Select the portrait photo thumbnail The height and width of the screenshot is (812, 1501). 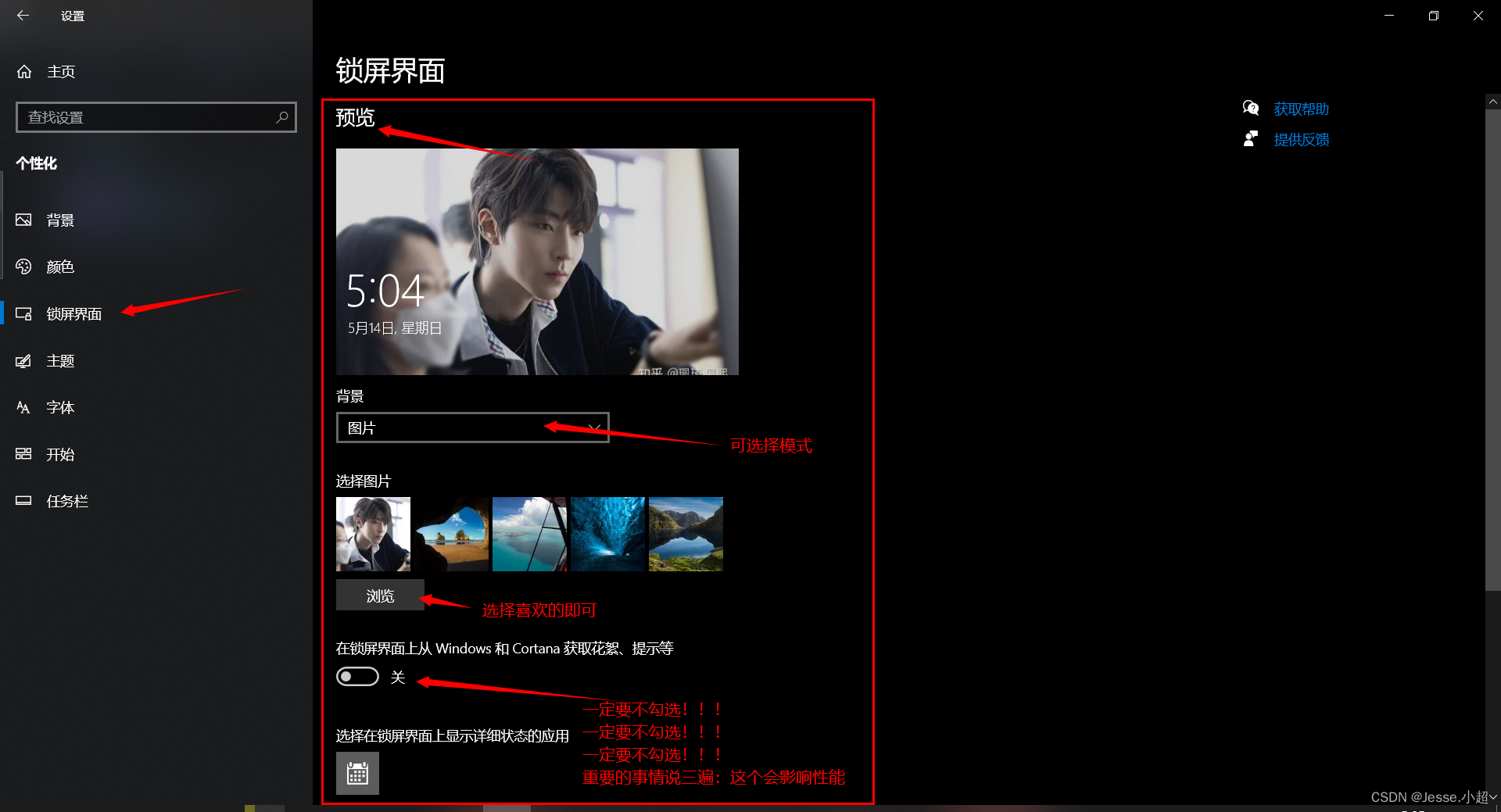[373, 534]
